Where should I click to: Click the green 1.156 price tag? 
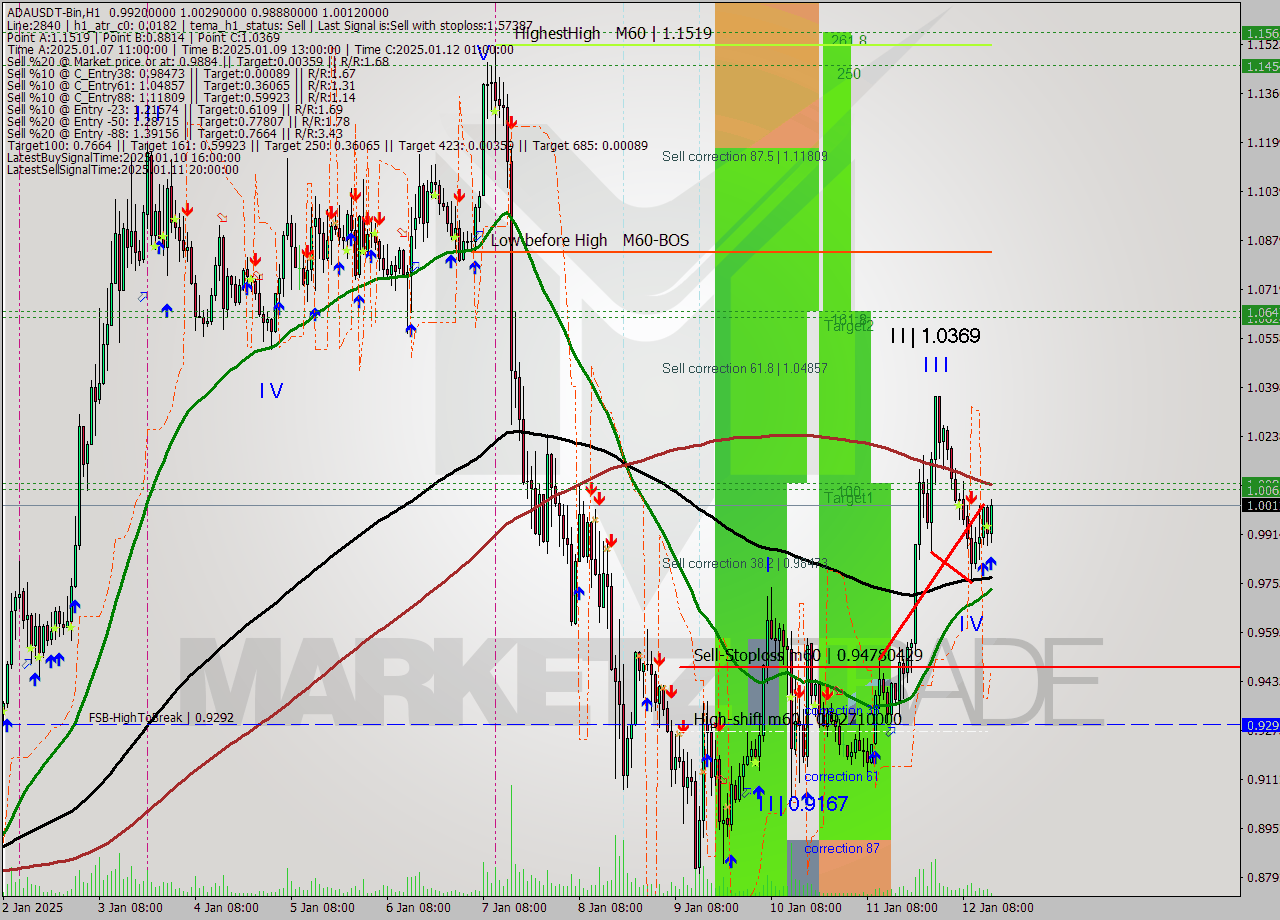[1260, 33]
